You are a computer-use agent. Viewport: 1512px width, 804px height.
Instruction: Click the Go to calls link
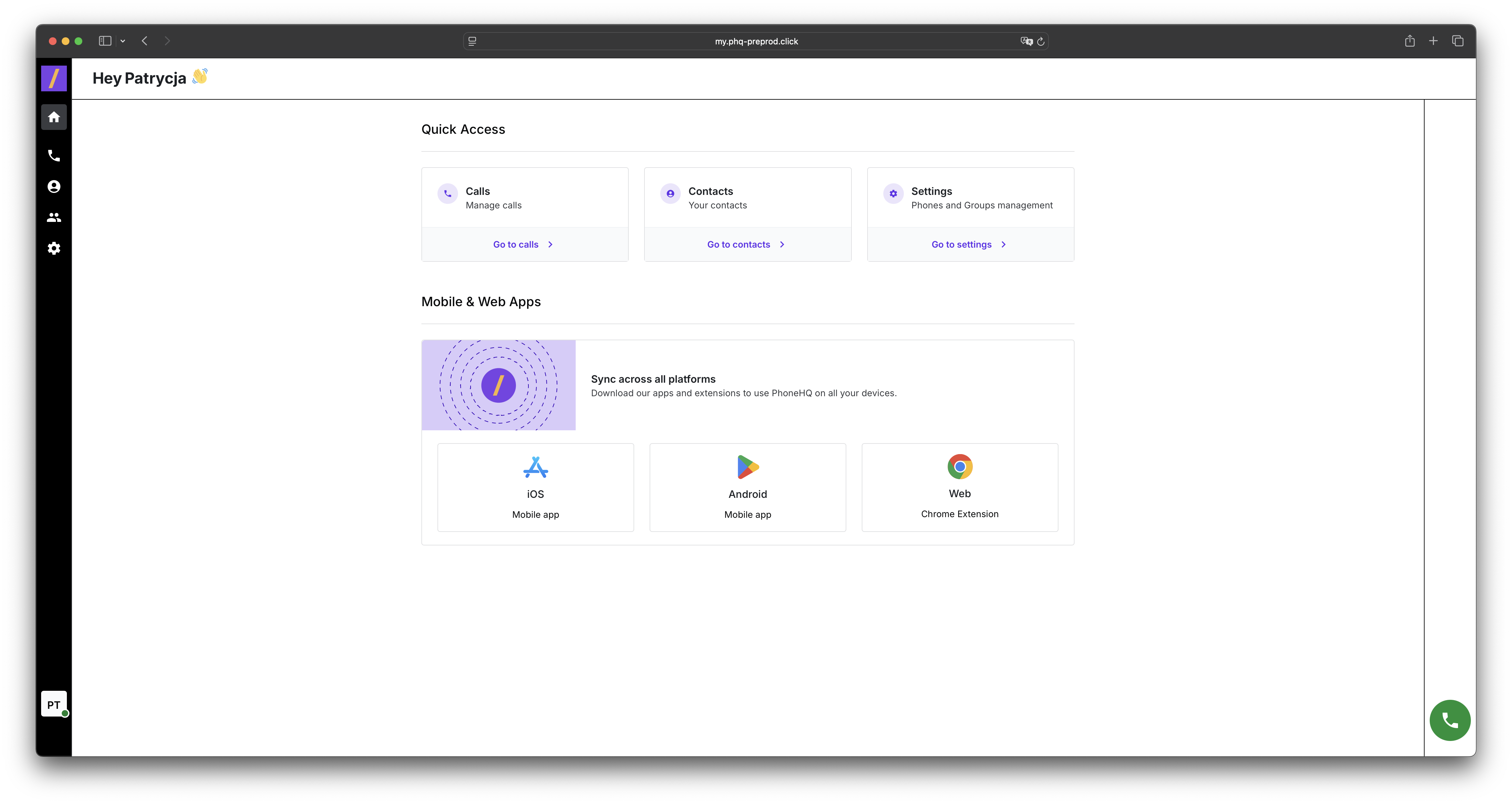(522, 244)
